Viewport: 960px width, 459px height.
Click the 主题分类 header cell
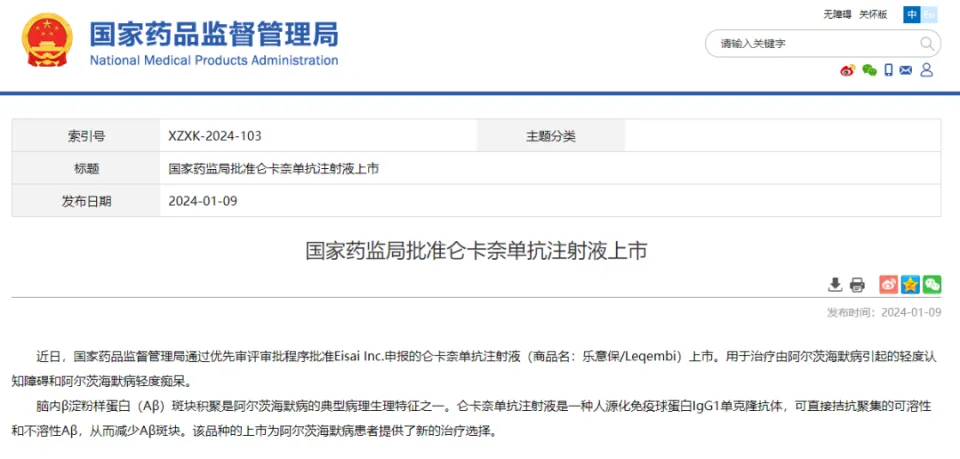coord(551,136)
